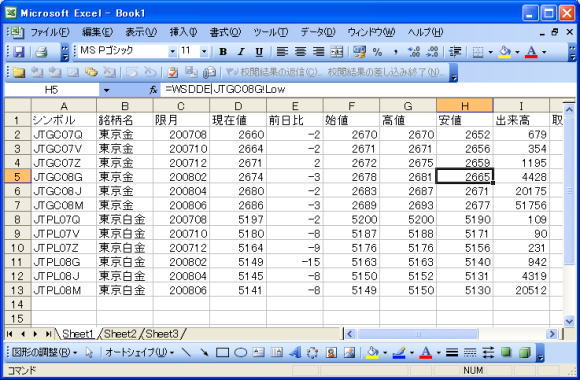Open the ファイル (File) menu

[x=50, y=32]
